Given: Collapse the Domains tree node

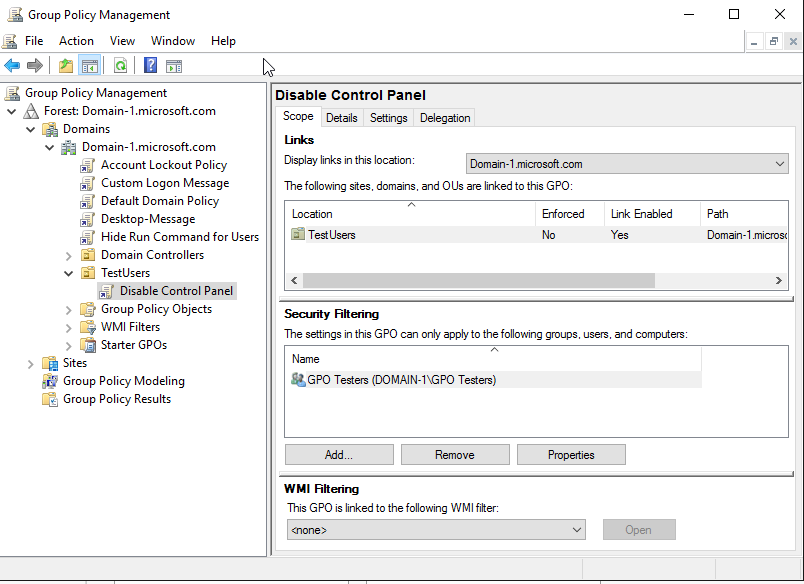Looking at the screenshot, I should (x=31, y=129).
